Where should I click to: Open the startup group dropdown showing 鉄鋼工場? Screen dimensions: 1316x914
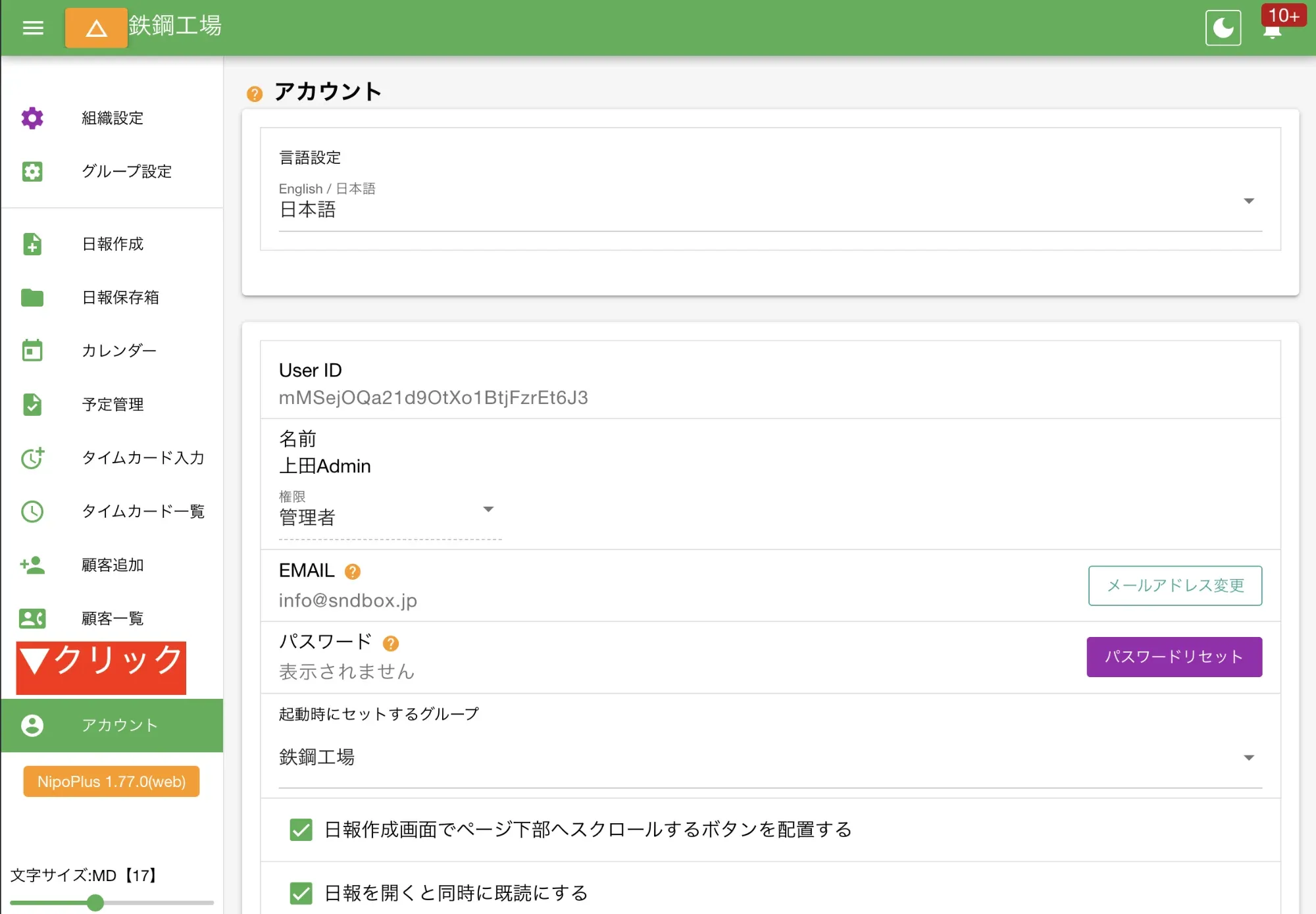click(1248, 757)
